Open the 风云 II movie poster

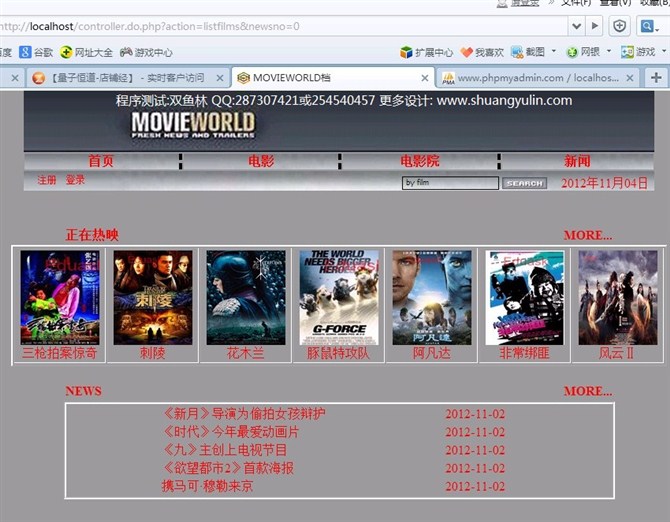click(618, 297)
